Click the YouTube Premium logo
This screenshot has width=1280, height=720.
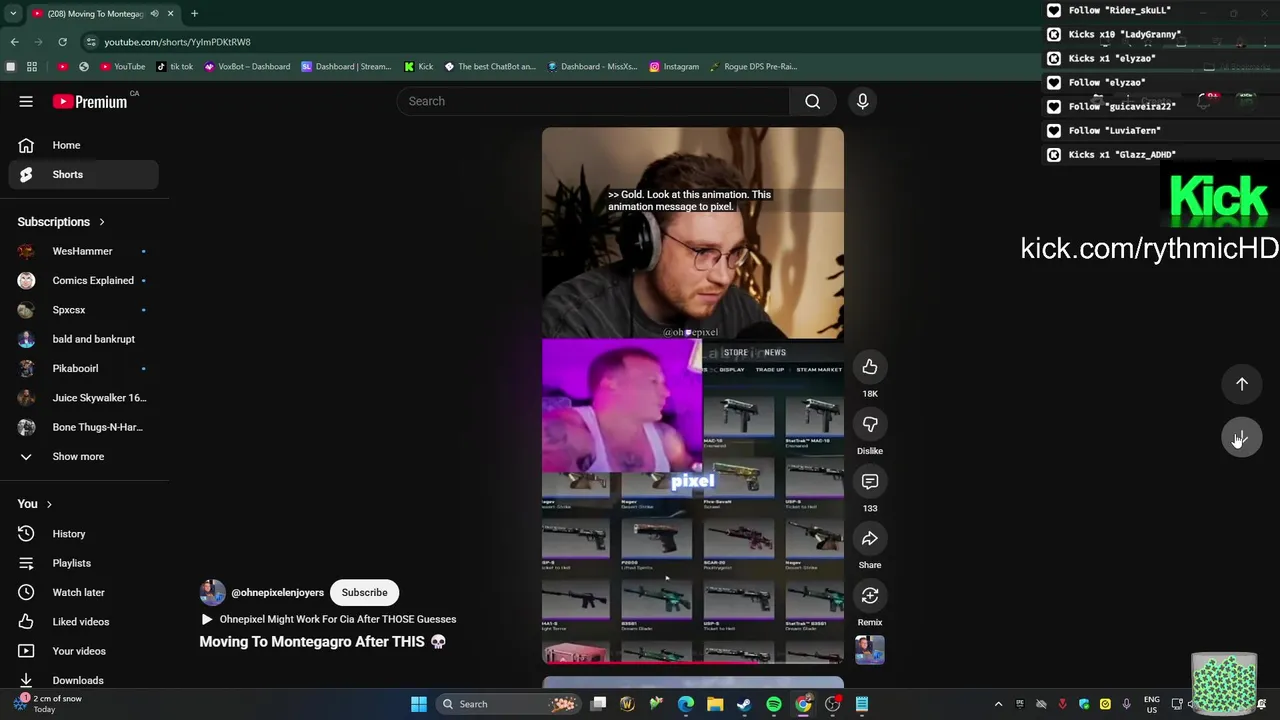click(91, 101)
